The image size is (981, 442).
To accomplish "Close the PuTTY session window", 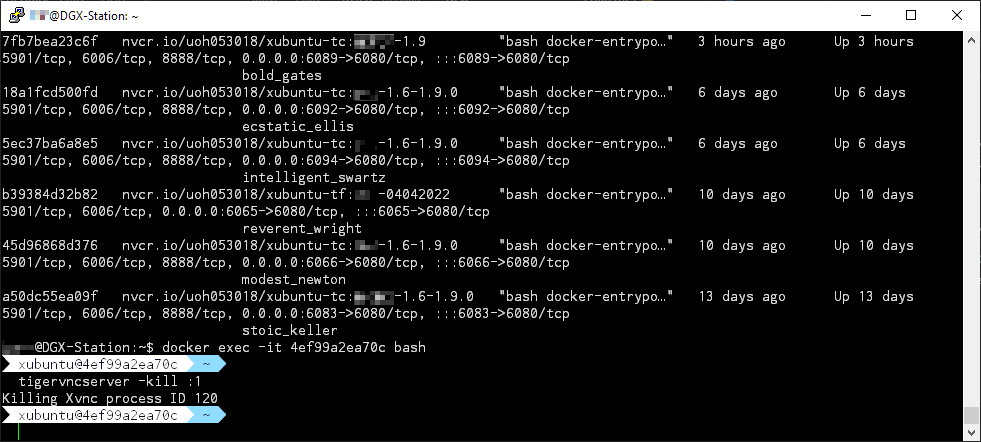I will click(x=956, y=16).
